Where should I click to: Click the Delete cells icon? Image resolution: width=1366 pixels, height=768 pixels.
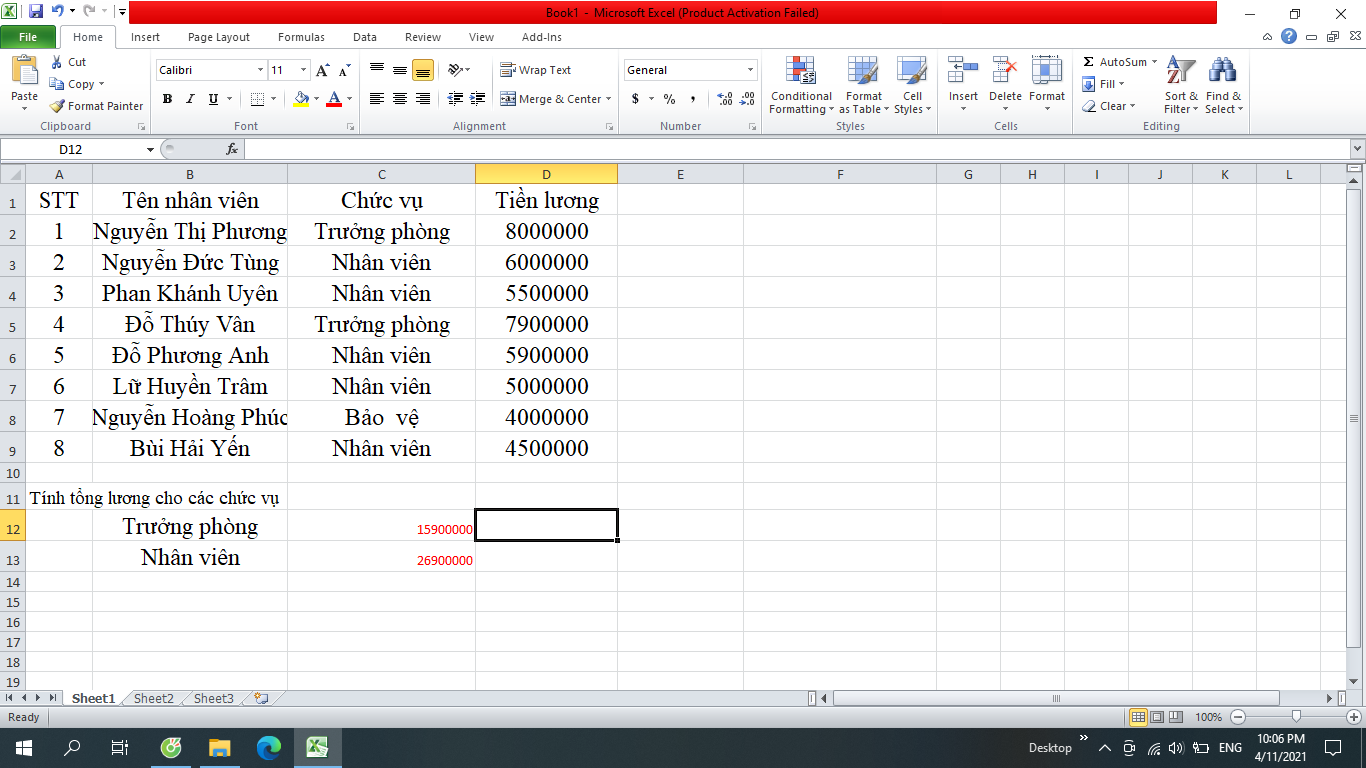click(x=1005, y=70)
